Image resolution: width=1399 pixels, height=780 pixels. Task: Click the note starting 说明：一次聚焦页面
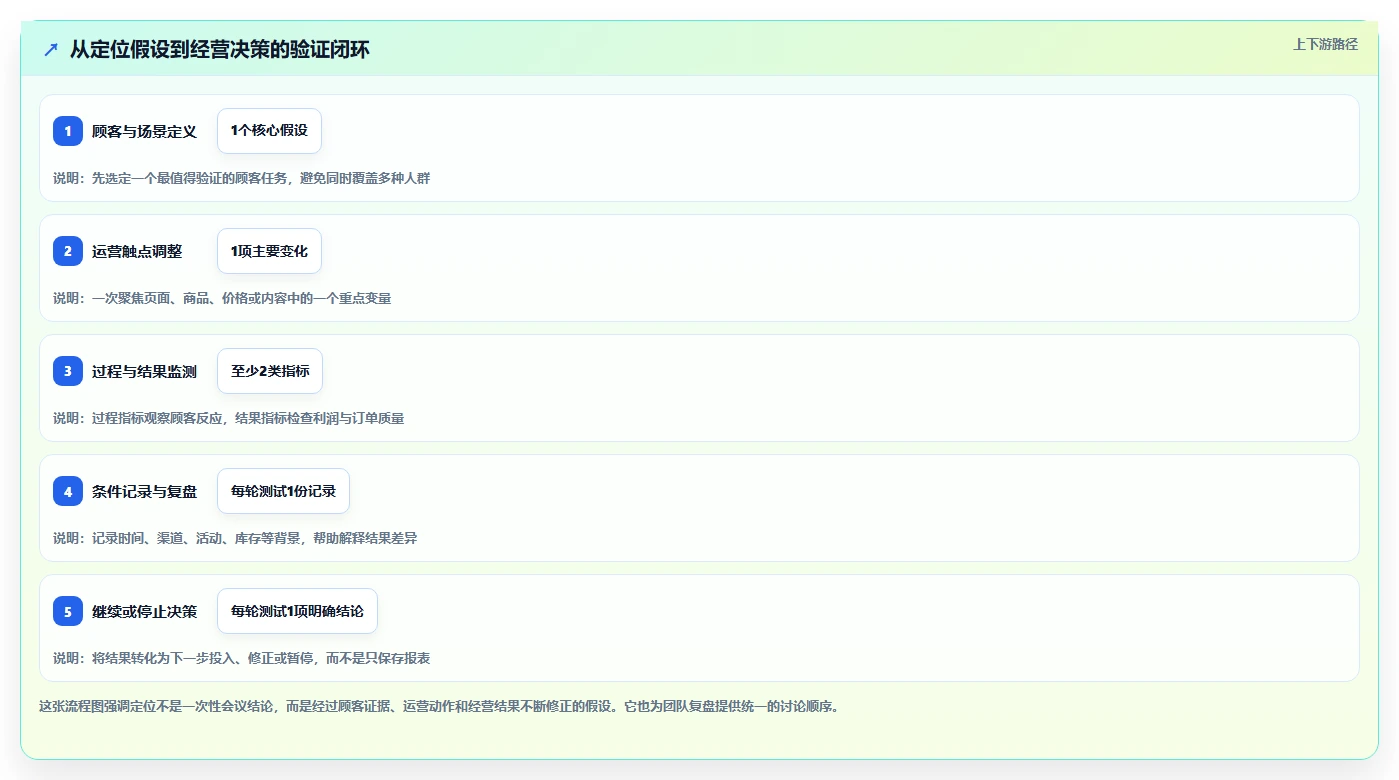click(x=222, y=298)
